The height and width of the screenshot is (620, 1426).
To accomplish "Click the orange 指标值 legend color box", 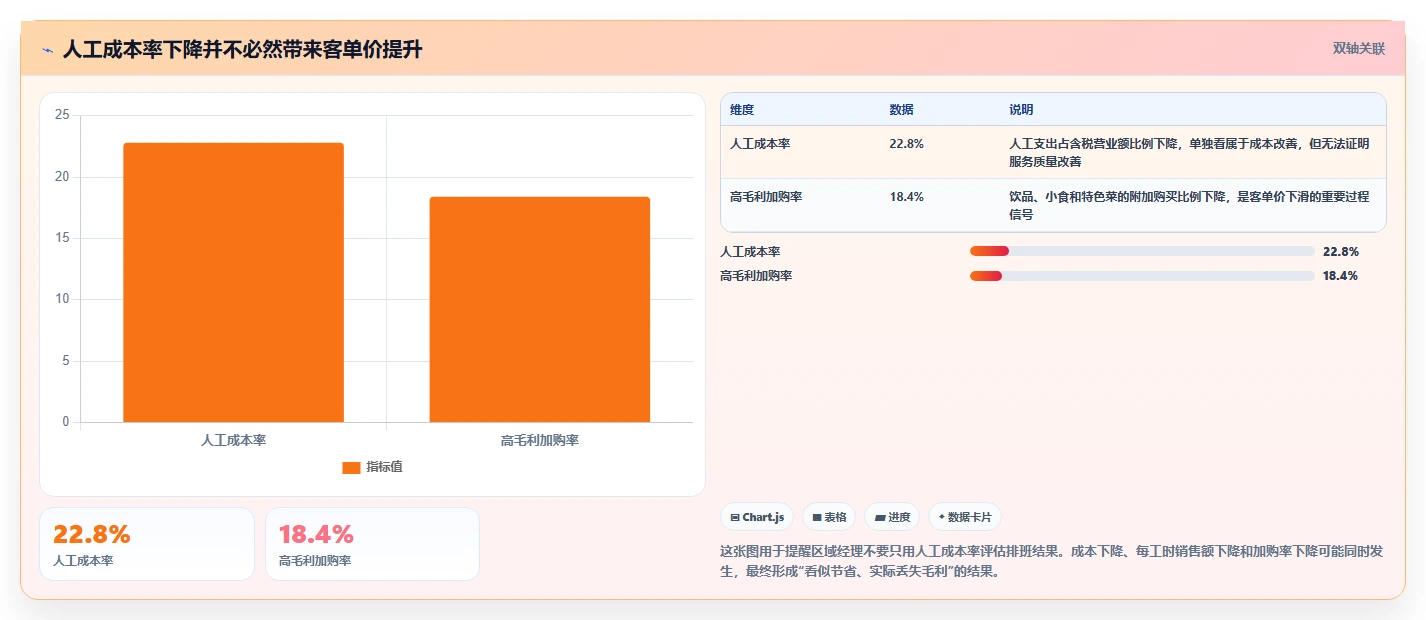I will [351, 467].
